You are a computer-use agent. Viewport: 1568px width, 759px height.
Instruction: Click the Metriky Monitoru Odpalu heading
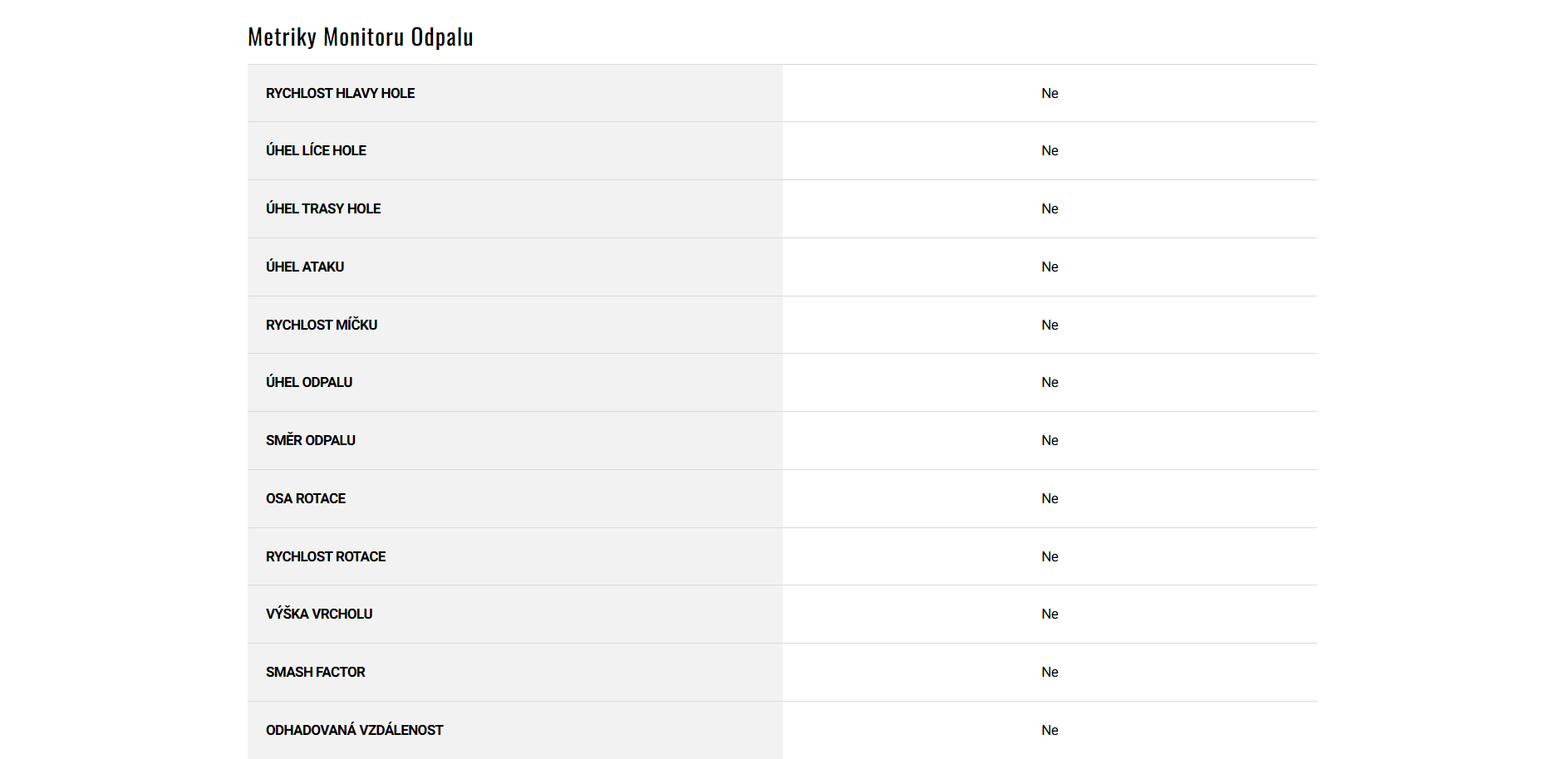pos(360,37)
